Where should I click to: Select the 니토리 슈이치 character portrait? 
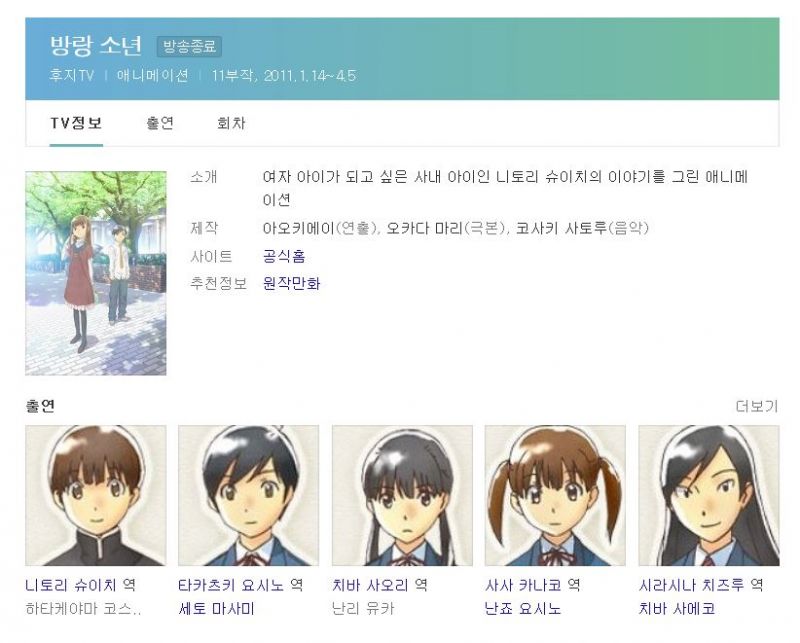pos(96,496)
